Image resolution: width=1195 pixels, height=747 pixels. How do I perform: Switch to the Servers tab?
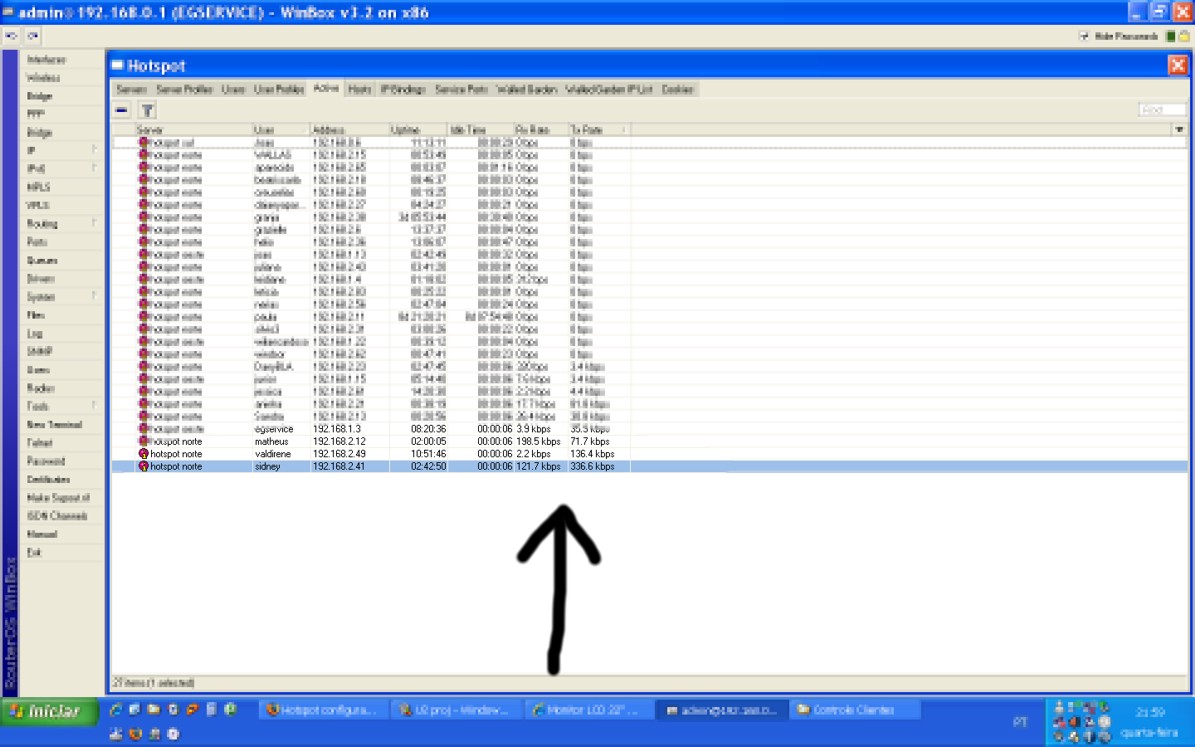tap(131, 89)
